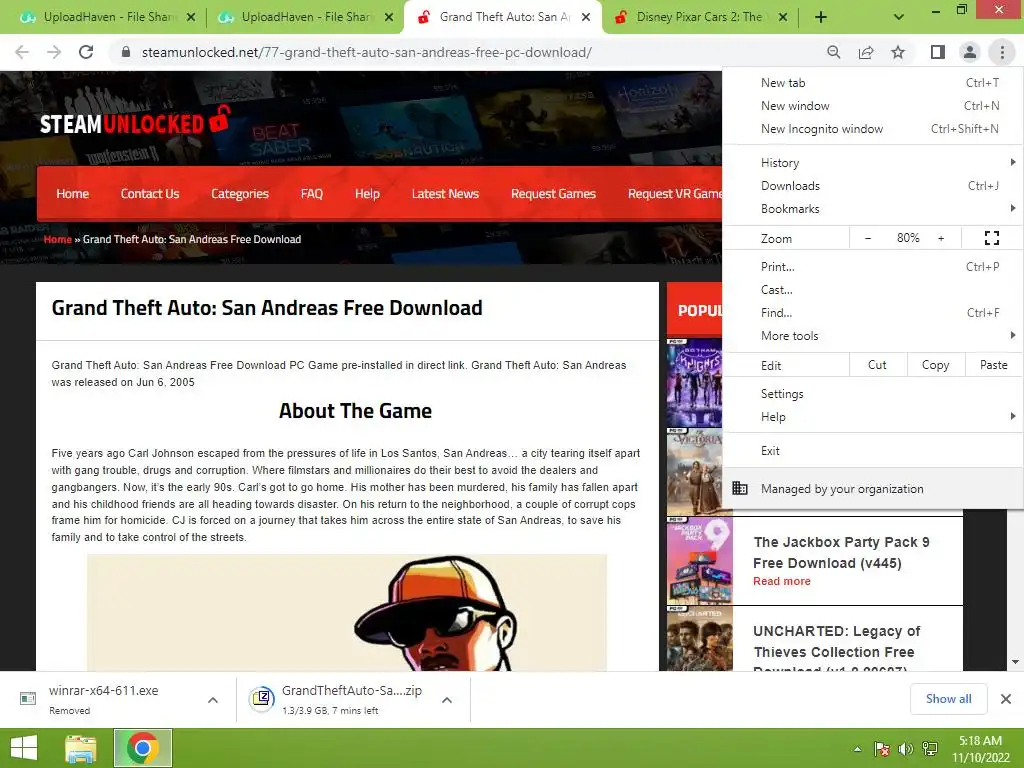Expand the Bookmarks submenu
Screen dimensions: 1024x768
point(872,208)
